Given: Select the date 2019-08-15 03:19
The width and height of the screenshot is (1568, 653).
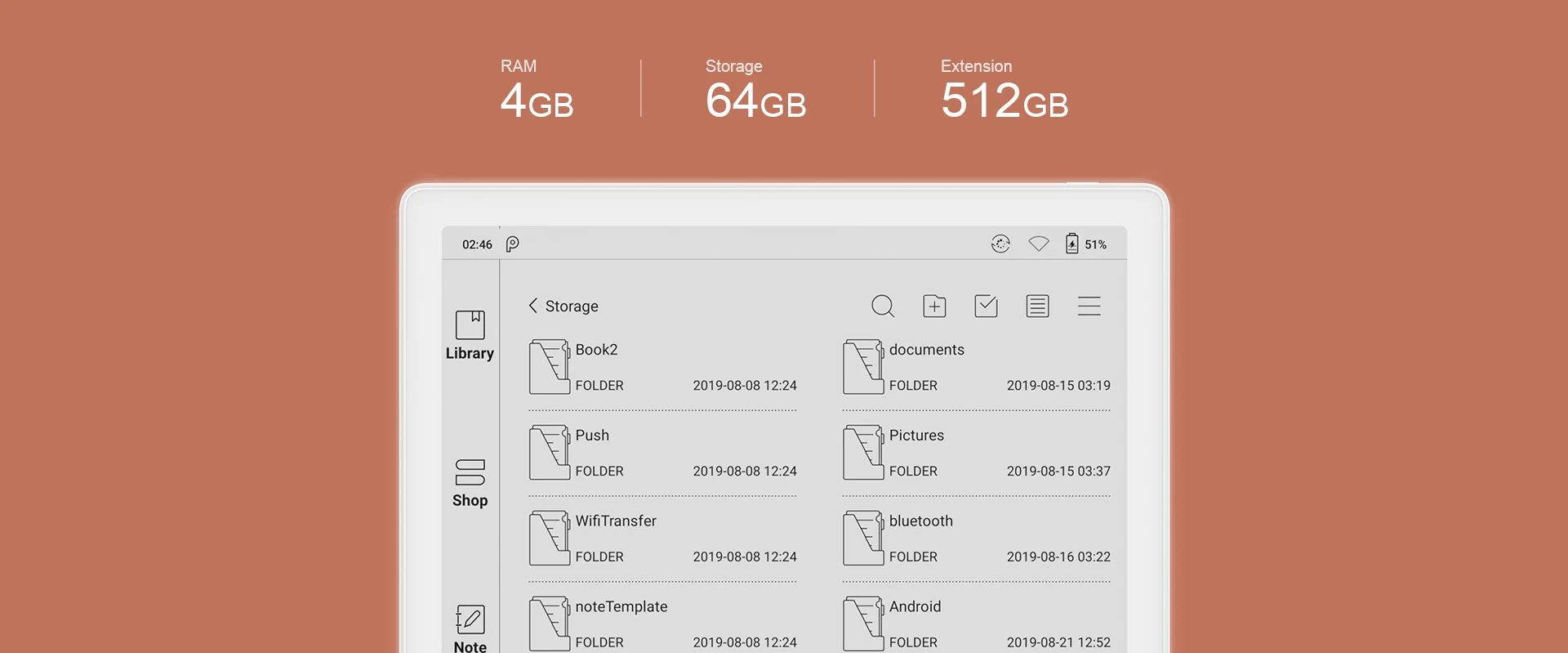Looking at the screenshot, I should pyautogui.click(x=1058, y=385).
